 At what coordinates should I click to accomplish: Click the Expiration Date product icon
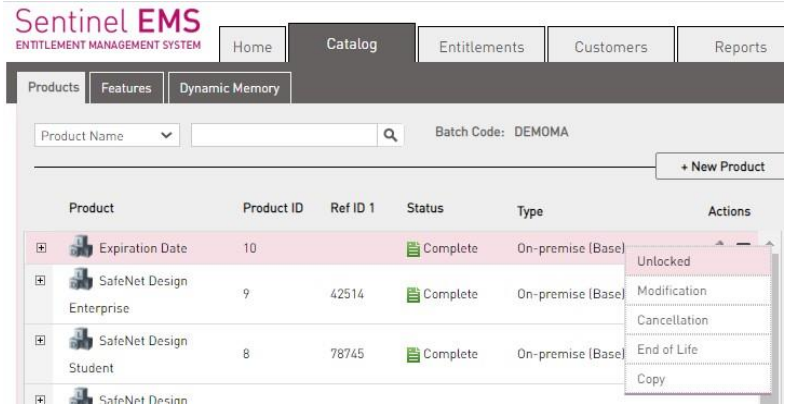click(x=81, y=249)
